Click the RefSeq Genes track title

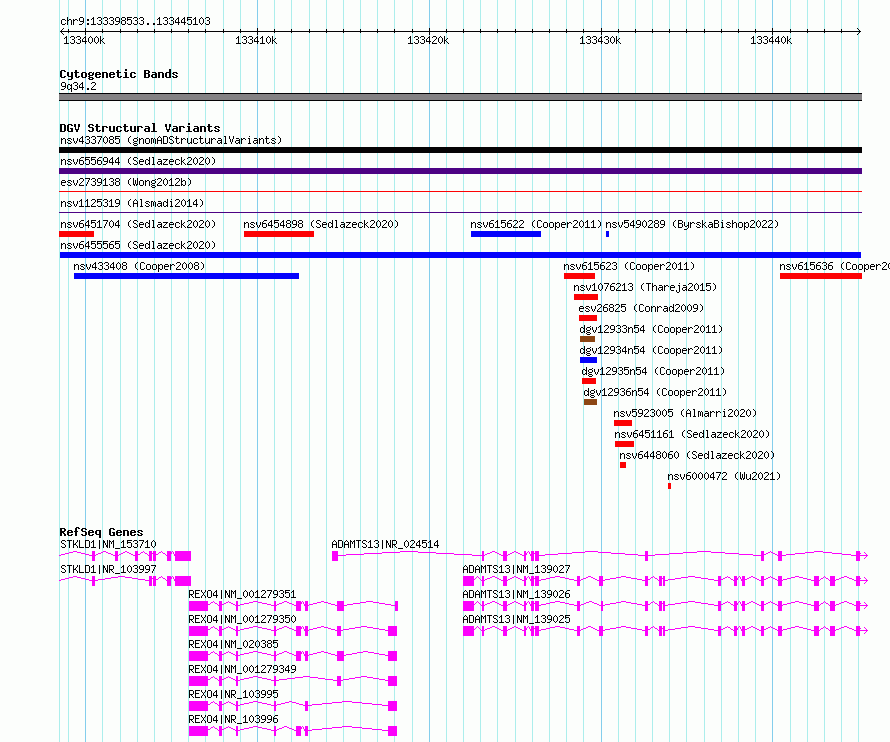pos(101,532)
